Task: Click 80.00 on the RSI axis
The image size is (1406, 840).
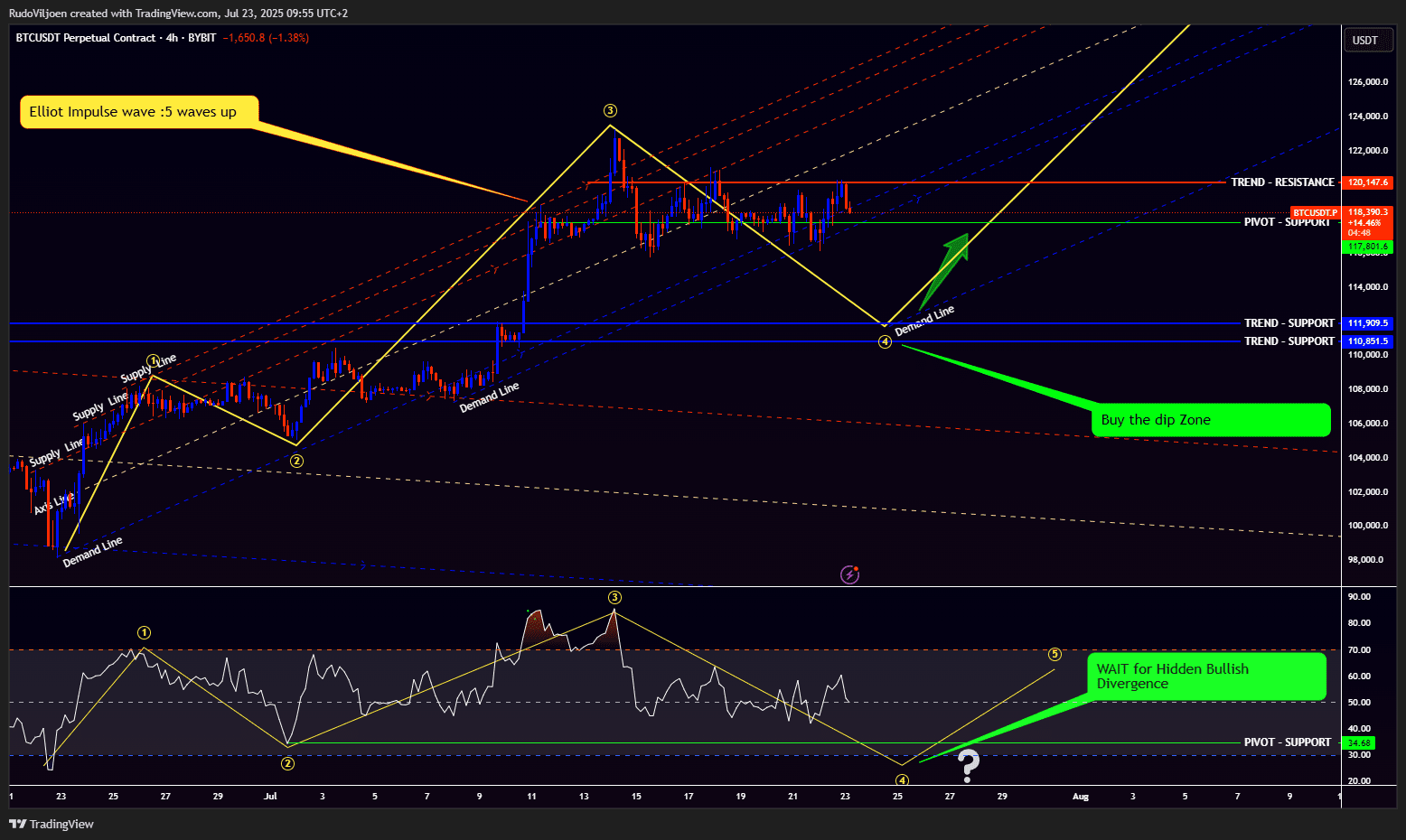Action: (x=1359, y=623)
